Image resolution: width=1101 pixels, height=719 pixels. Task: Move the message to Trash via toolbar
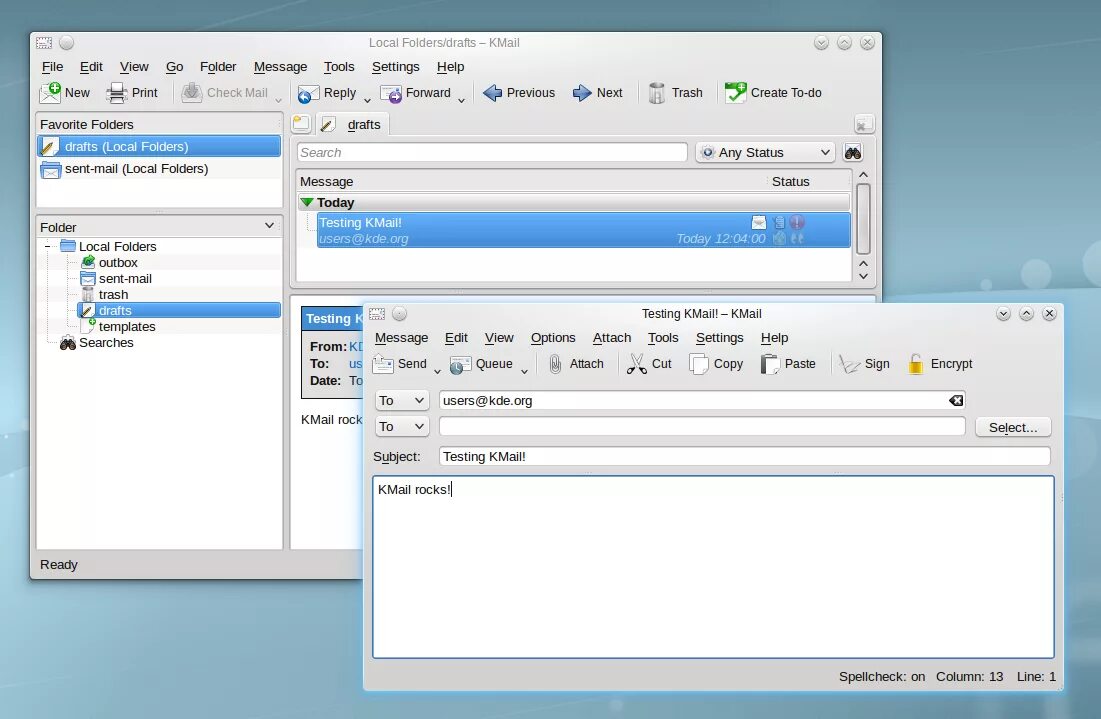tap(675, 93)
